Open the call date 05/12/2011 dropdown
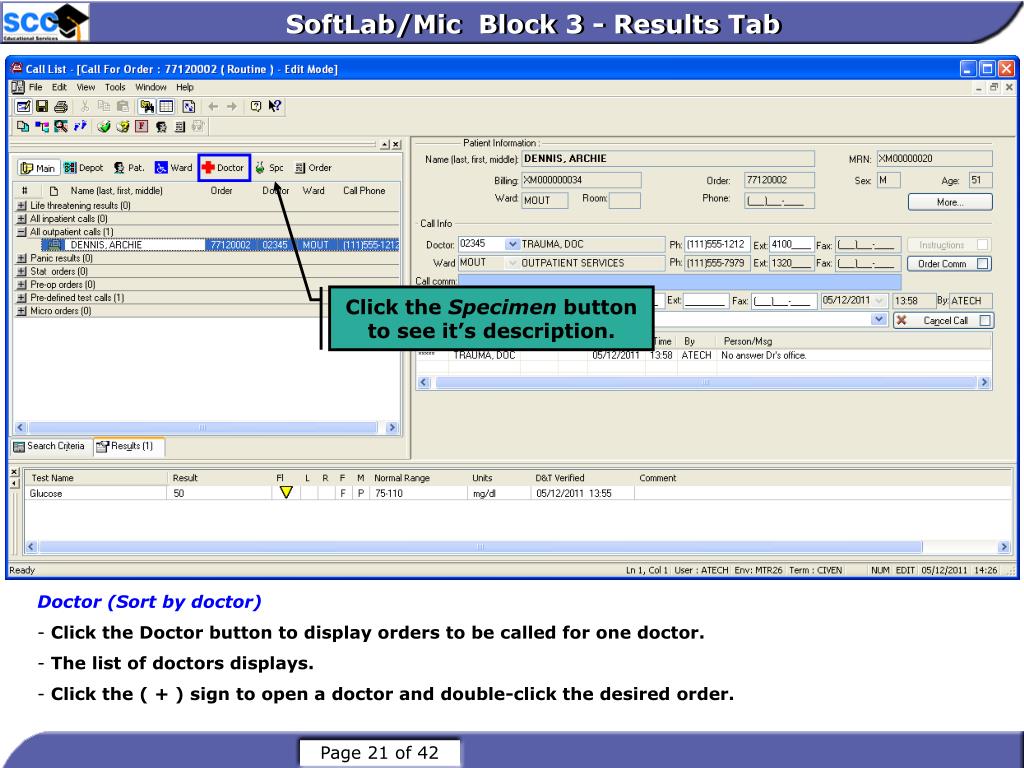1024x768 pixels. click(878, 301)
